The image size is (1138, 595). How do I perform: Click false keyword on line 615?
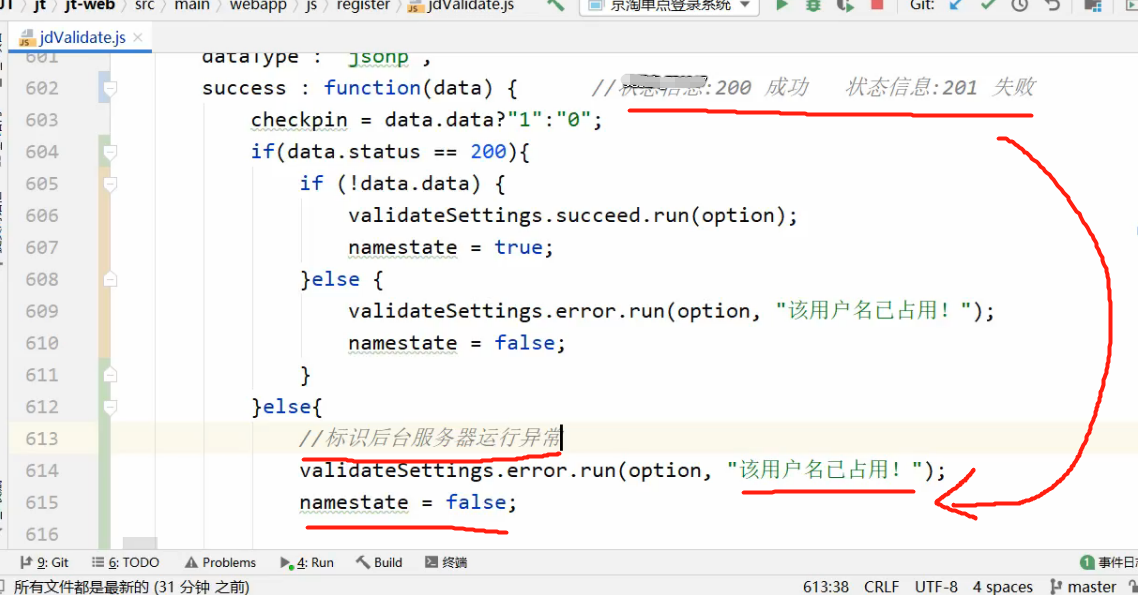click(475, 502)
